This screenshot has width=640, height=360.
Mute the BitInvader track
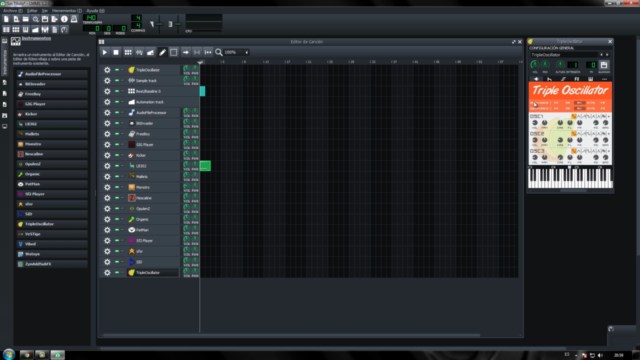(x=117, y=123)
